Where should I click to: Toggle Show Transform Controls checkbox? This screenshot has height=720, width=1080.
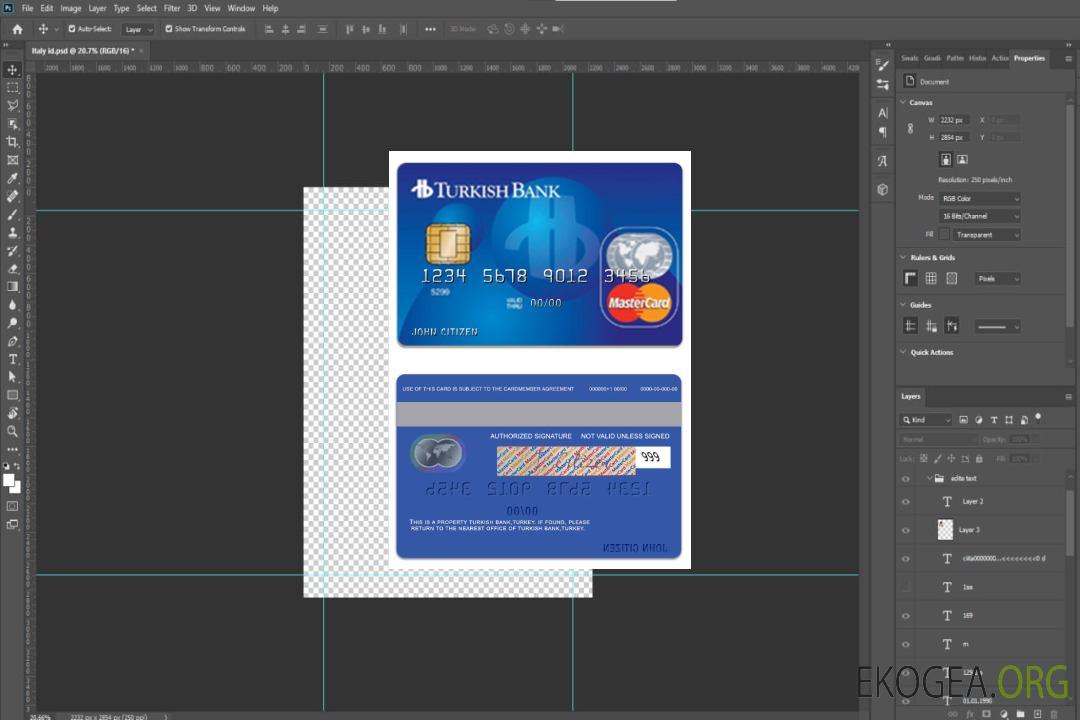point(169,29)
